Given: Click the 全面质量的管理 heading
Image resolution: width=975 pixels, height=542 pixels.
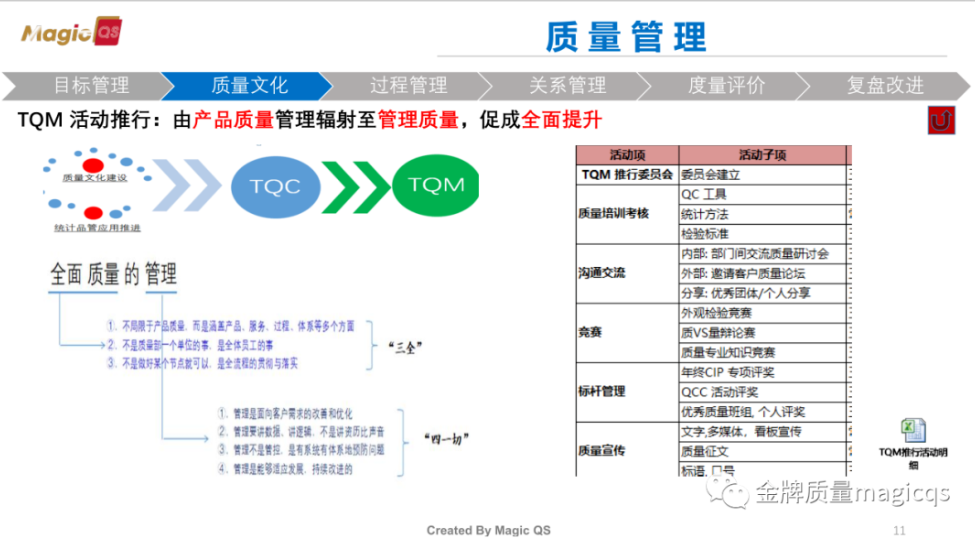Looking at the screenshot, I should tap(113, 274).
